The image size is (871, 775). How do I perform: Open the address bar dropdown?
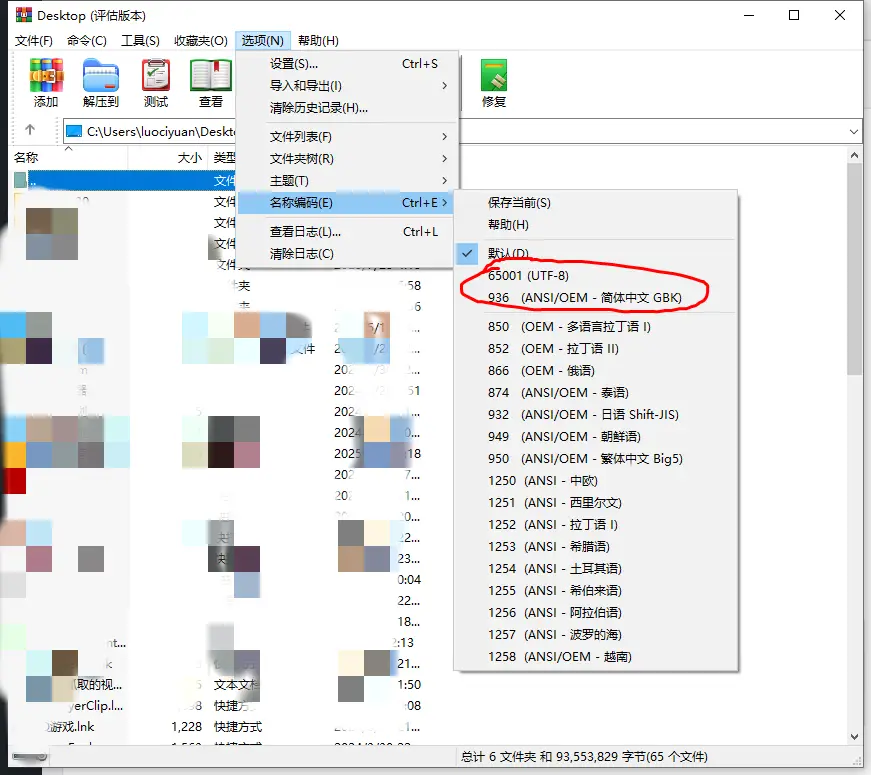click(x=855, y=130)
